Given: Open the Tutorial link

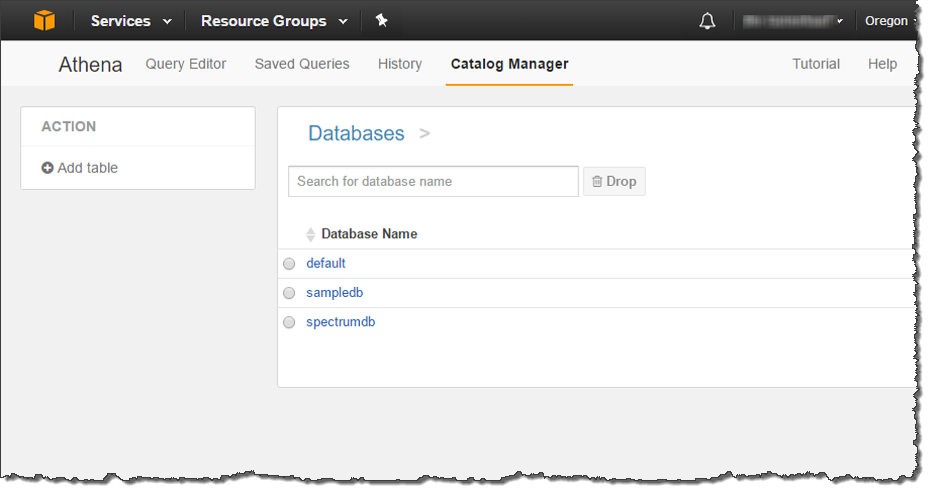Looking at the screenshot, I should (x=816, y=64).
